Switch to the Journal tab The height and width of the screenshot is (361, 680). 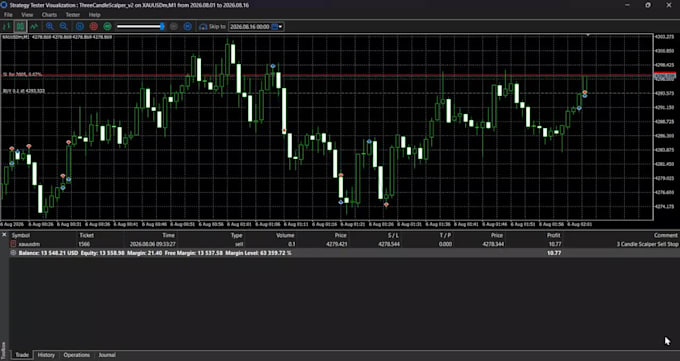pyautogui.click(x=107, y=355)
